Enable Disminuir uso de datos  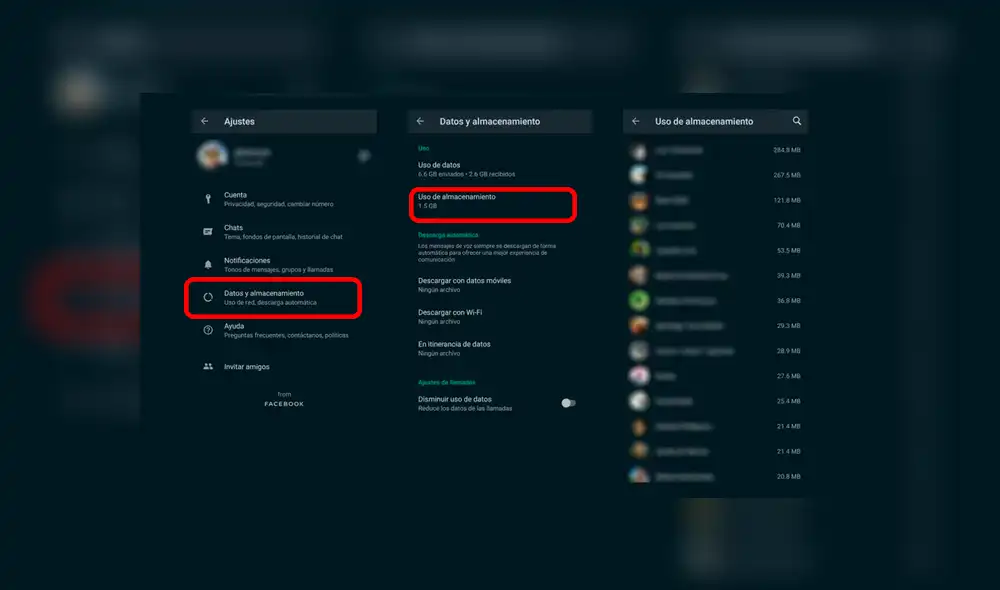(569, 401)
